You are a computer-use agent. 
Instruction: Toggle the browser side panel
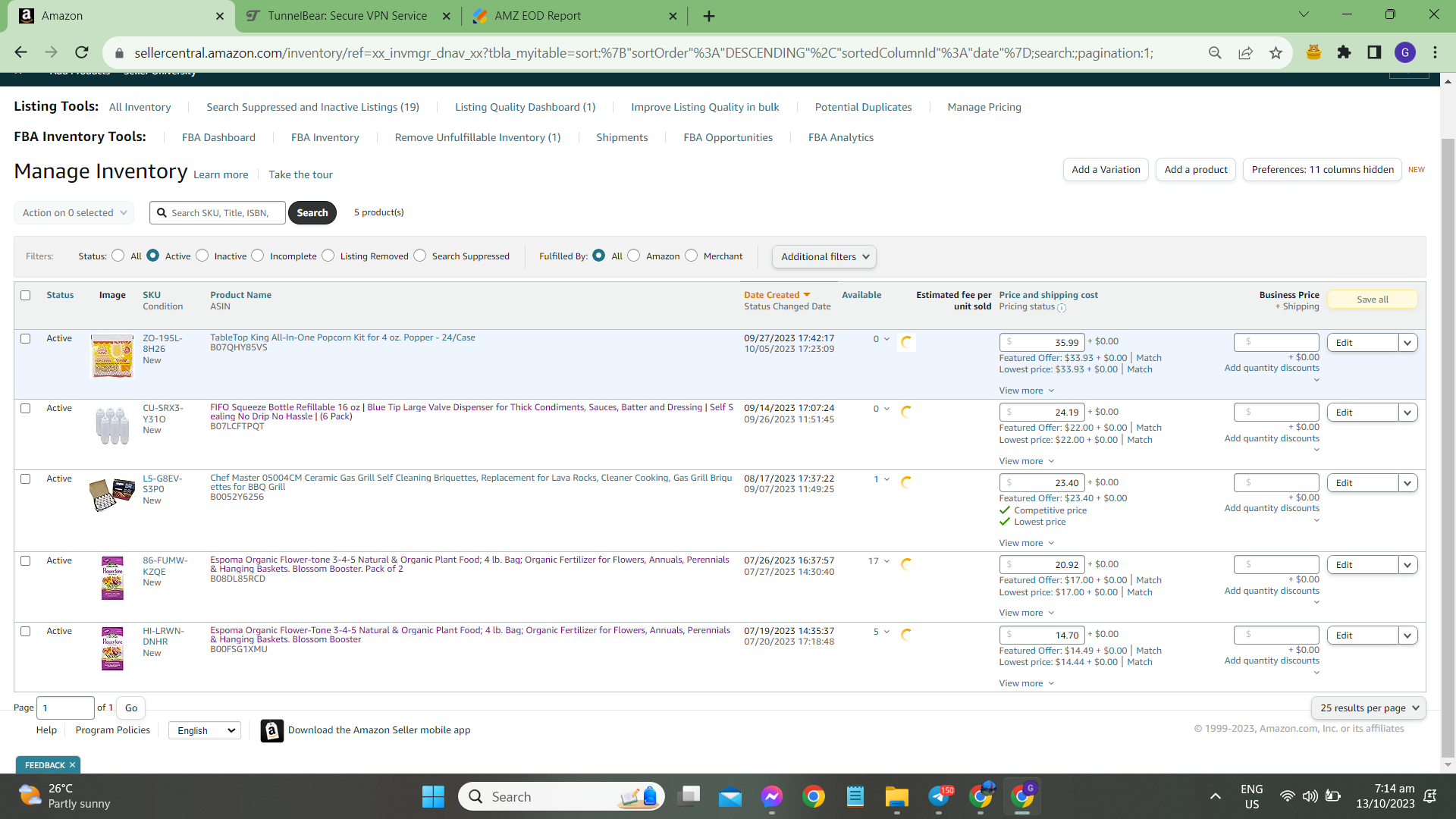click(1374, 52)
